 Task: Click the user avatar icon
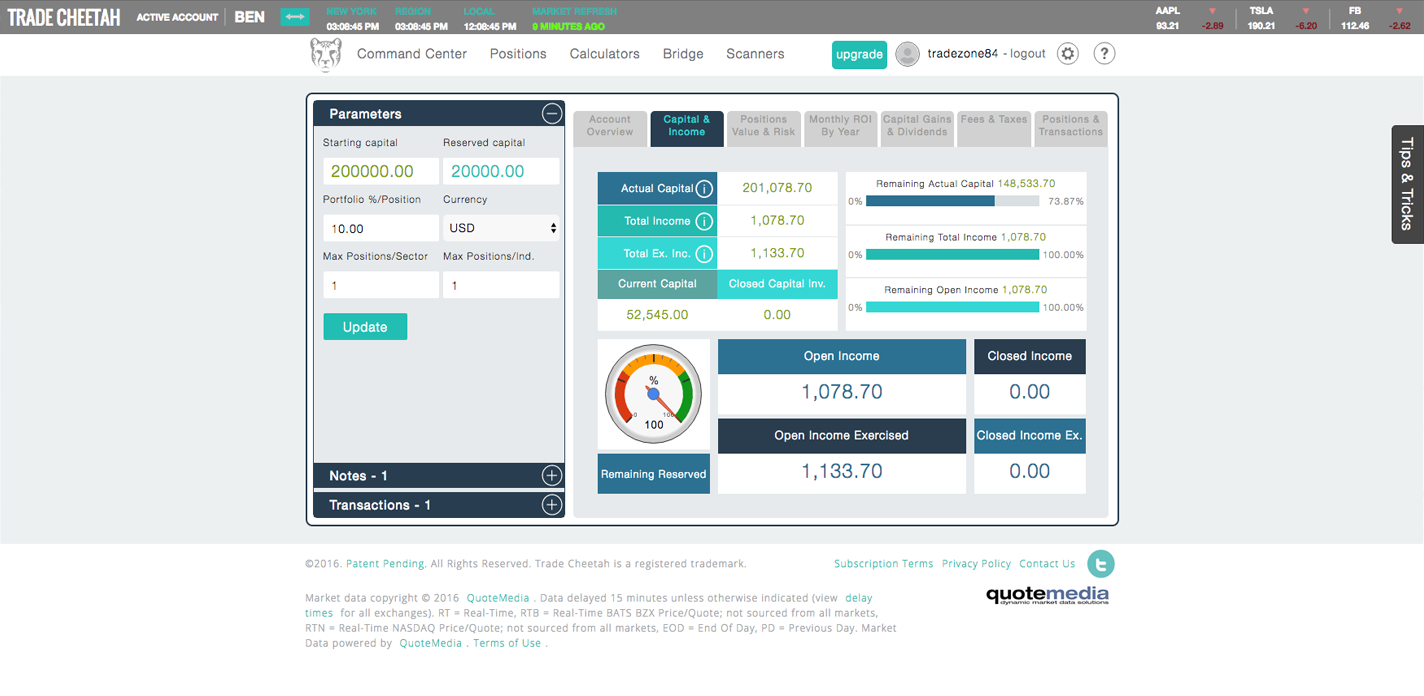point(907,54)
